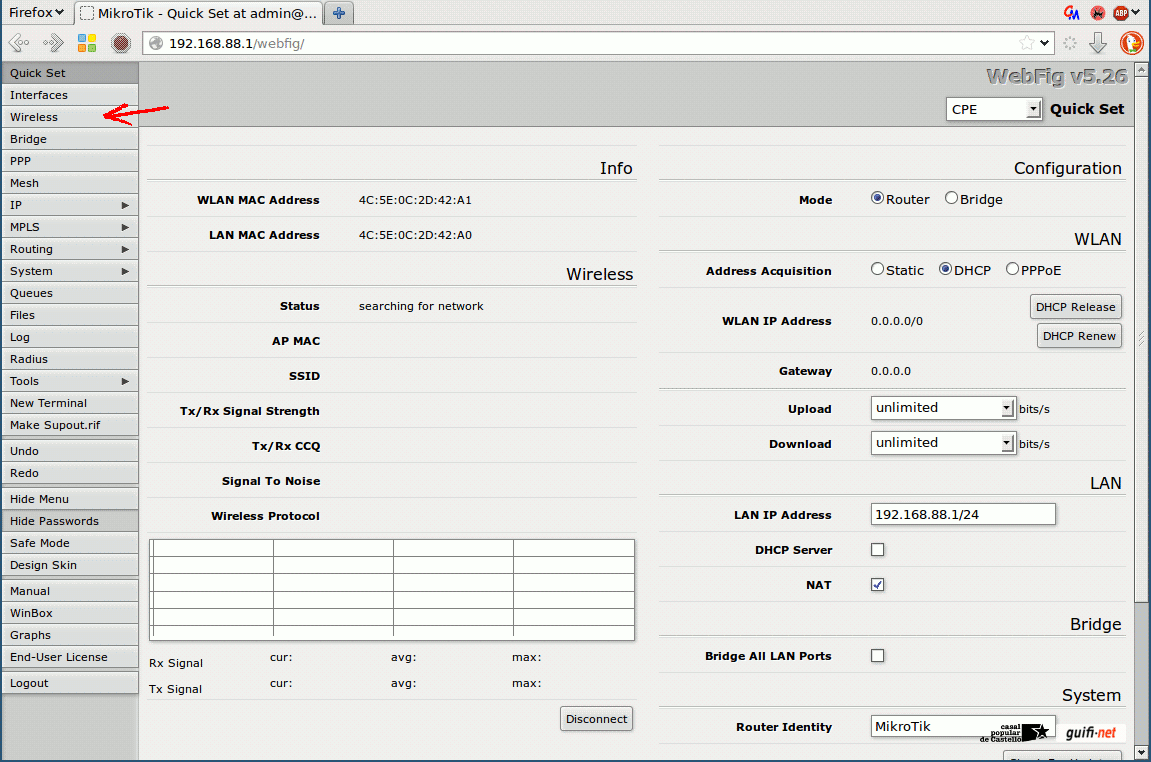Viewport: 1151px width, 762px height.
Task: Open the Log menu item
Action: (x=69, y=337)
